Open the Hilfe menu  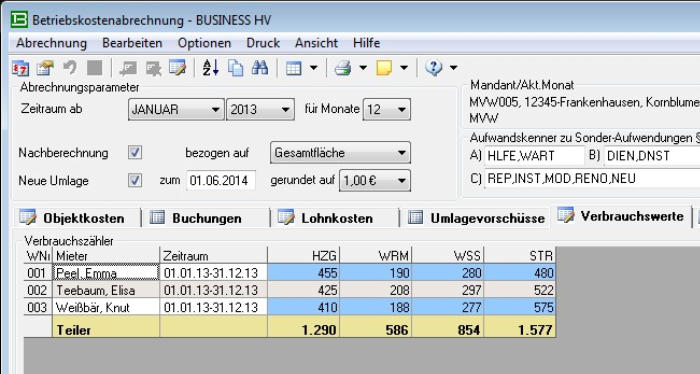367,43
